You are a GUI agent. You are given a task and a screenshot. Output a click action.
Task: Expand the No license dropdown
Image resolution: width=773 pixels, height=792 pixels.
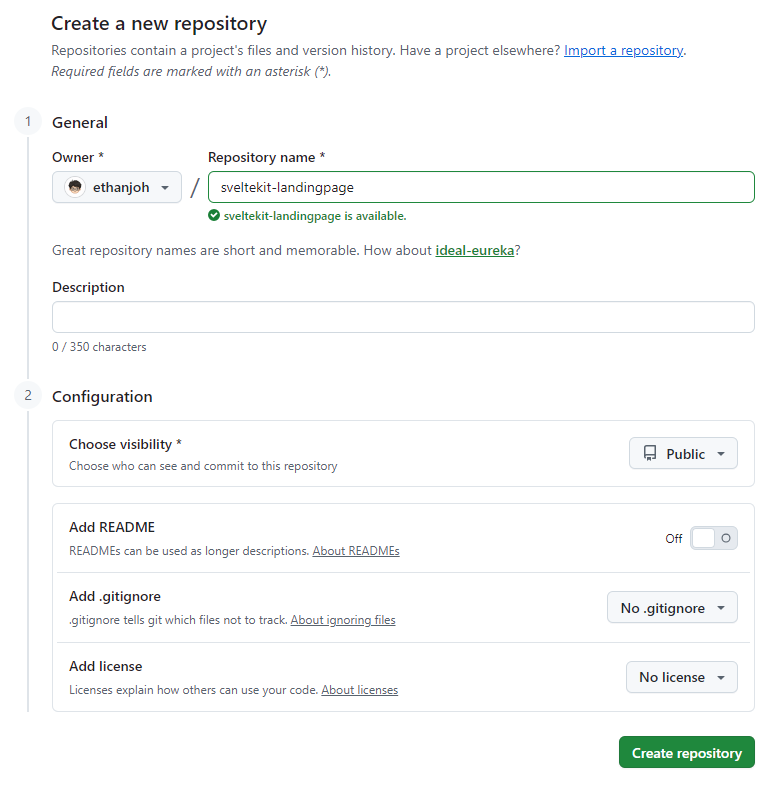(x=682, y=677)
